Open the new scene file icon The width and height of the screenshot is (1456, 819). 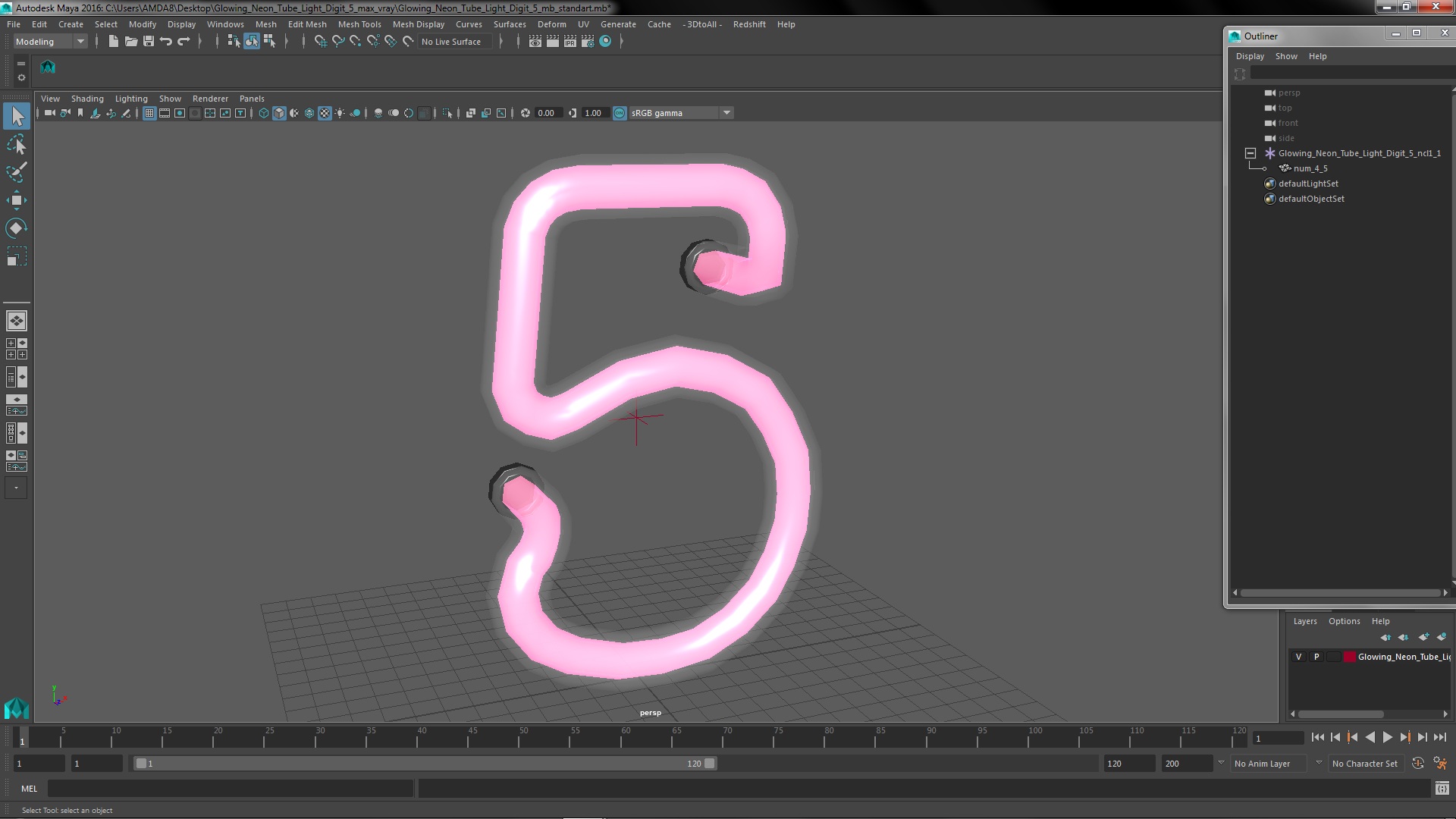tap(113, 42)
